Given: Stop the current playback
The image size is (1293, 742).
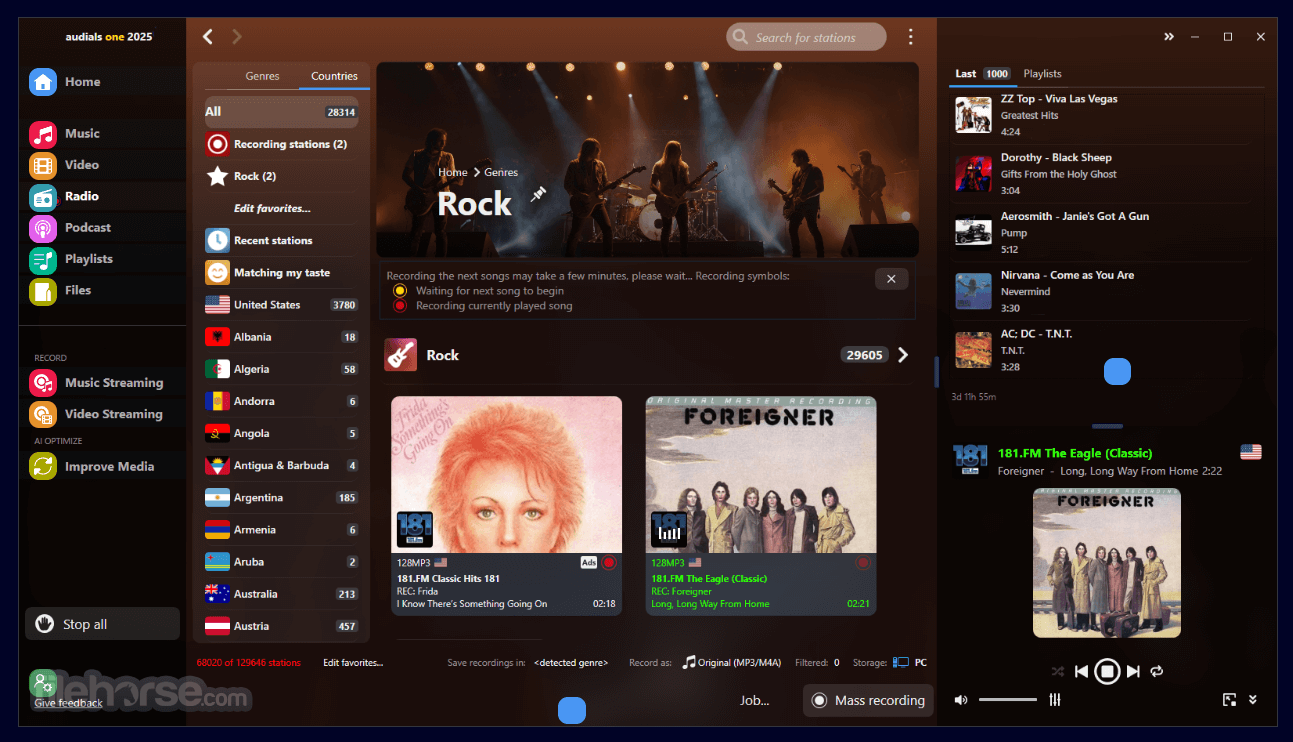Looking at the screenshot, I should (1107, 671).
